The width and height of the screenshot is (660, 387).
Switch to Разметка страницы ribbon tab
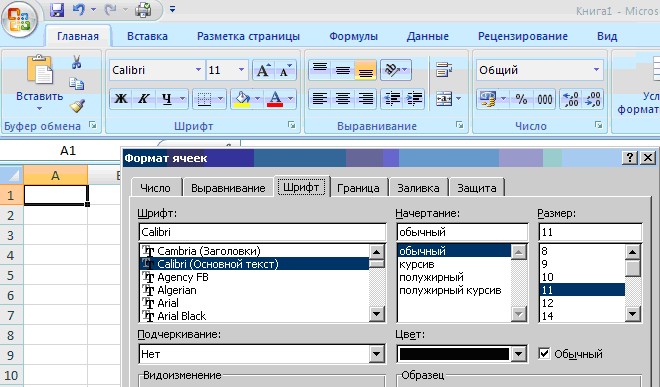tap(248, 36)
